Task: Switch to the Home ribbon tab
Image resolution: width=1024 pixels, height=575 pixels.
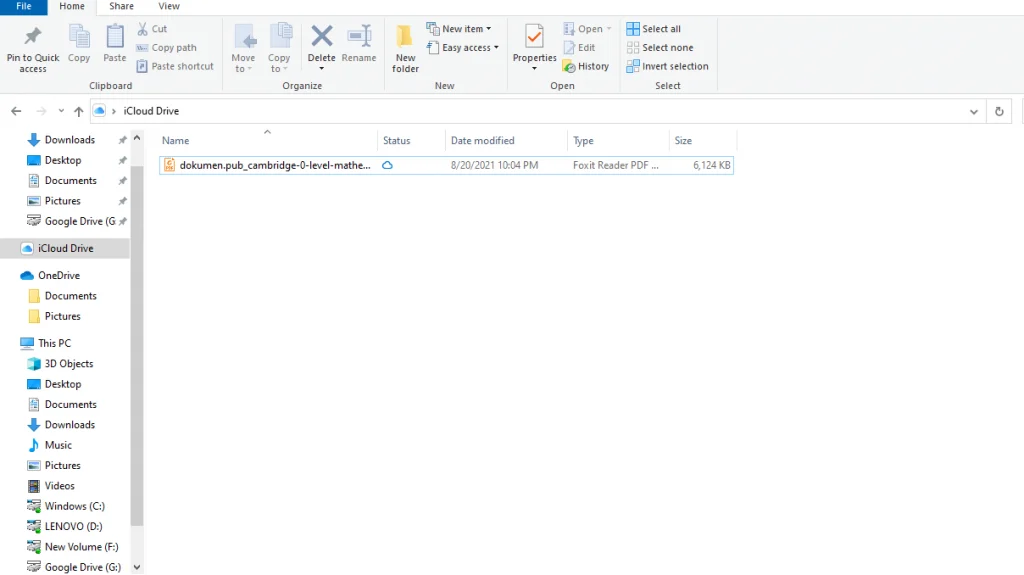Action: (x=72, y=7)
